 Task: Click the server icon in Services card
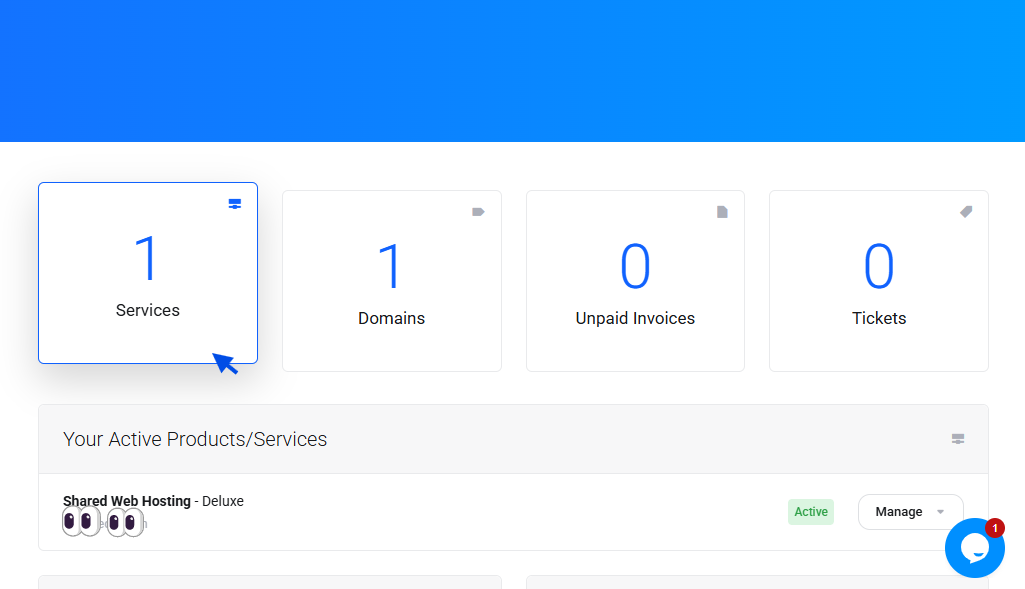[x=235, y=204]
